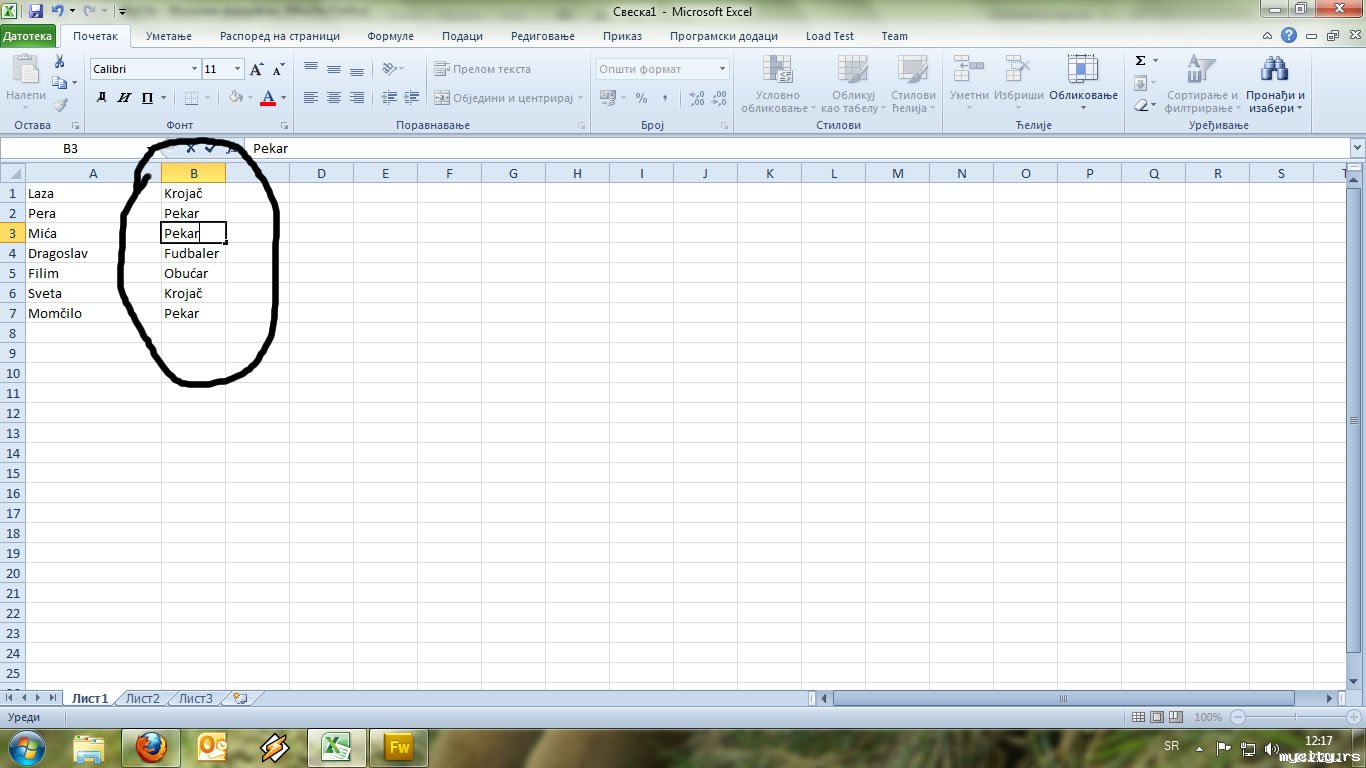
Task: Click the Redo arrow icon
Action: pyautogui.click(x=87, y=11)
